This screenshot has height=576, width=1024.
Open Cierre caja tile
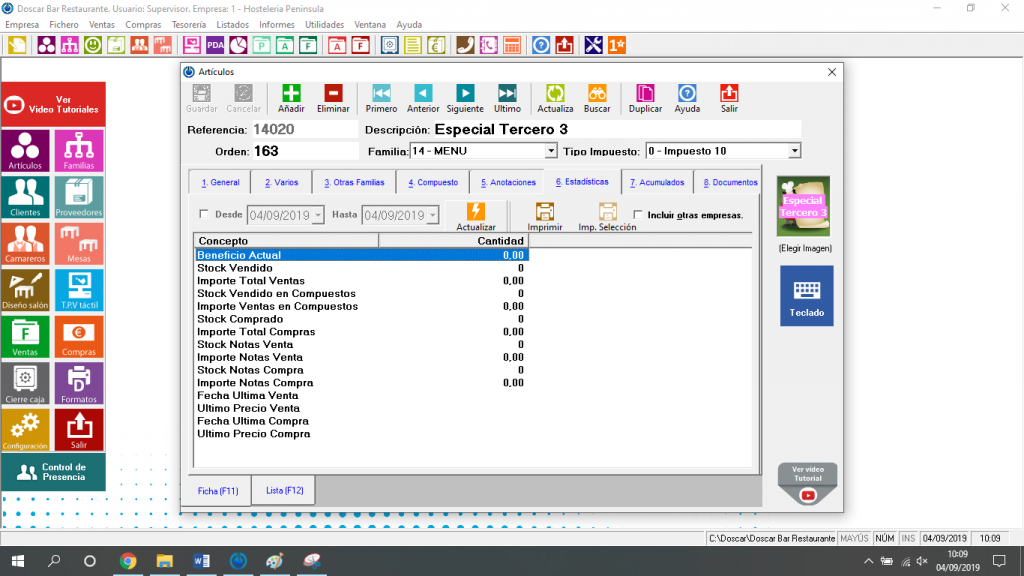[25, 384]
